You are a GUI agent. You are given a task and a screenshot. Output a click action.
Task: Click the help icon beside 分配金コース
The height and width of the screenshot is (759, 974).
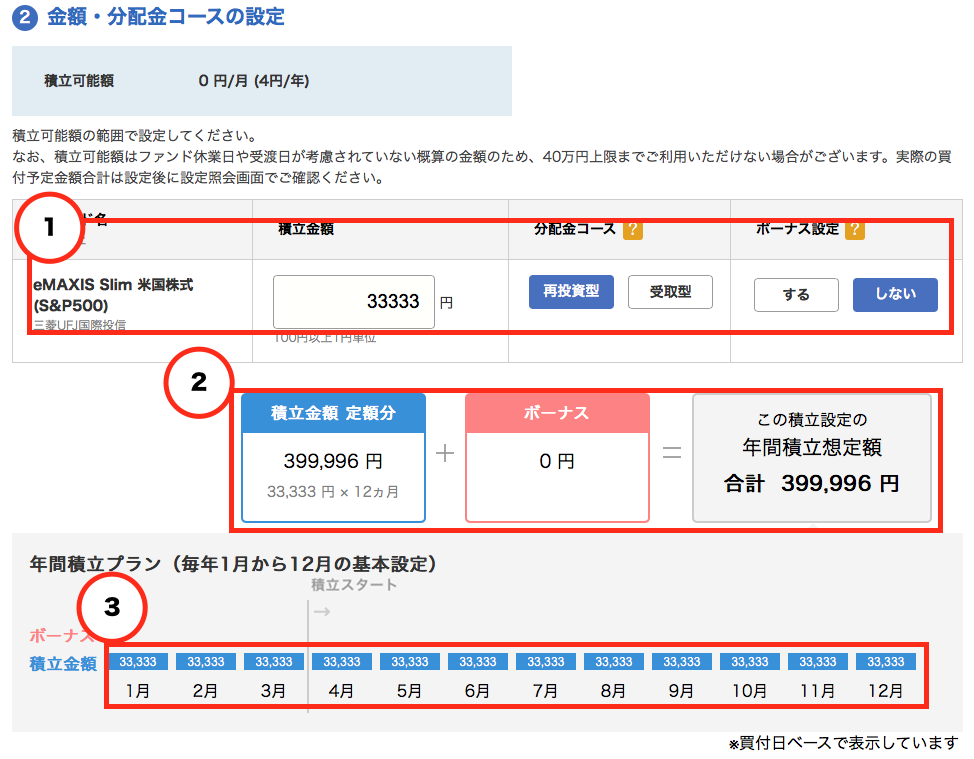632,230
